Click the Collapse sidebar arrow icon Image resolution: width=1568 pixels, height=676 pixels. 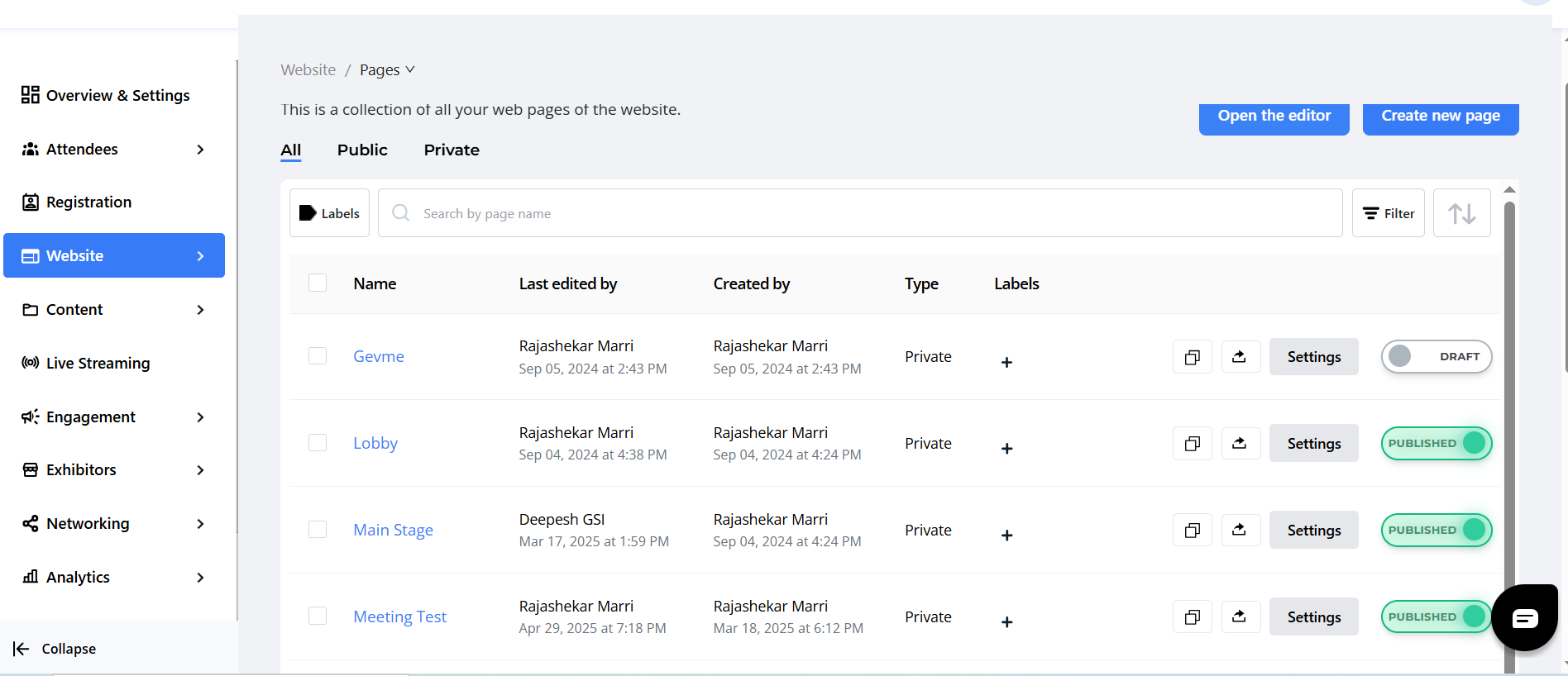click(x=22, y=649)
